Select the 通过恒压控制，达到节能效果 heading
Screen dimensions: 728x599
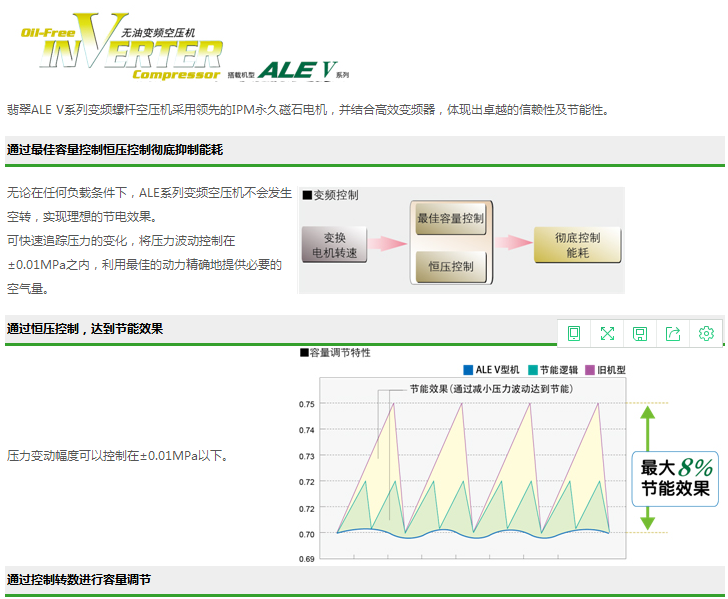(x=84, y=329)
